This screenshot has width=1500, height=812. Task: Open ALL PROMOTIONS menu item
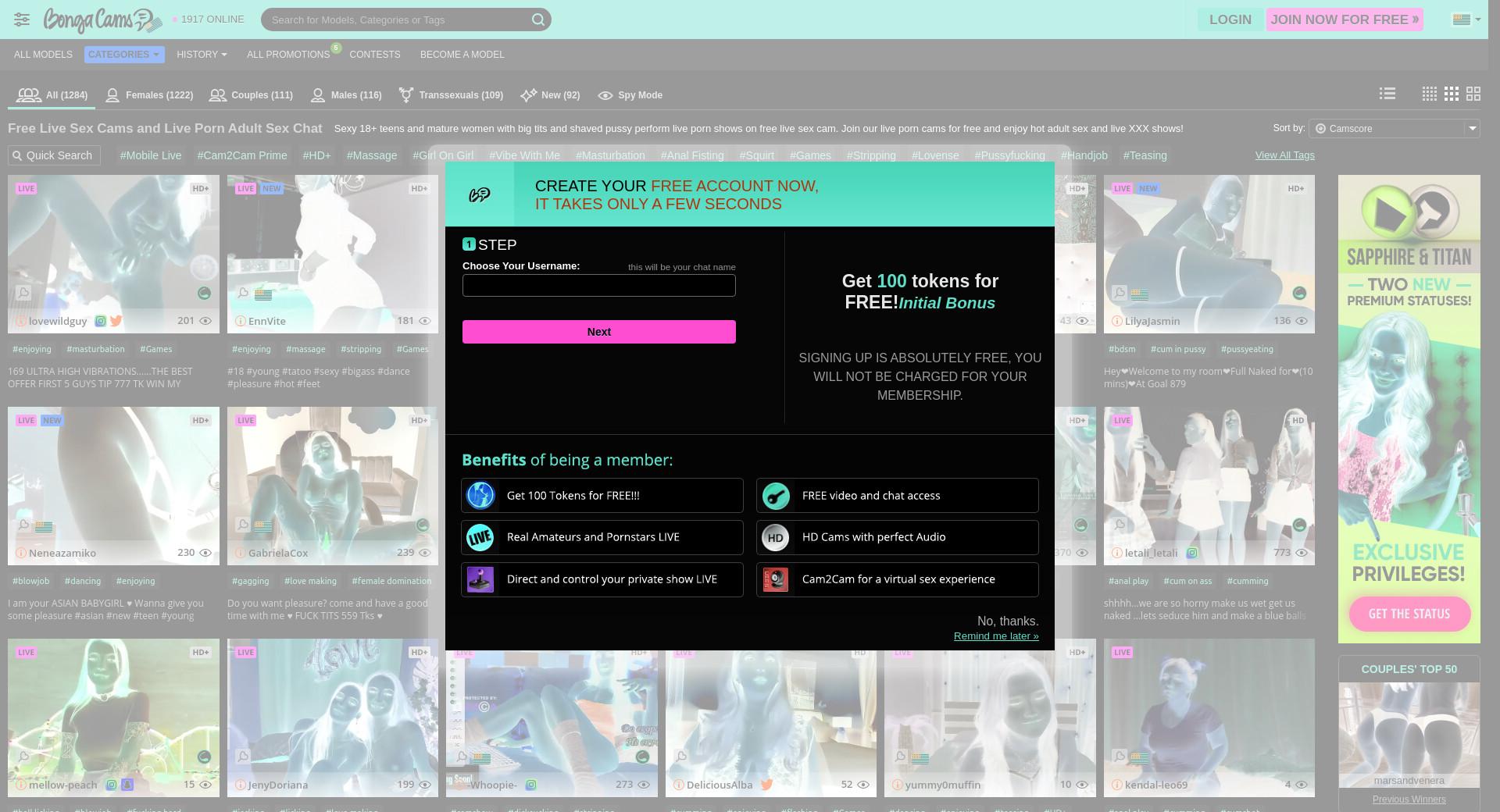pos(288,55)
